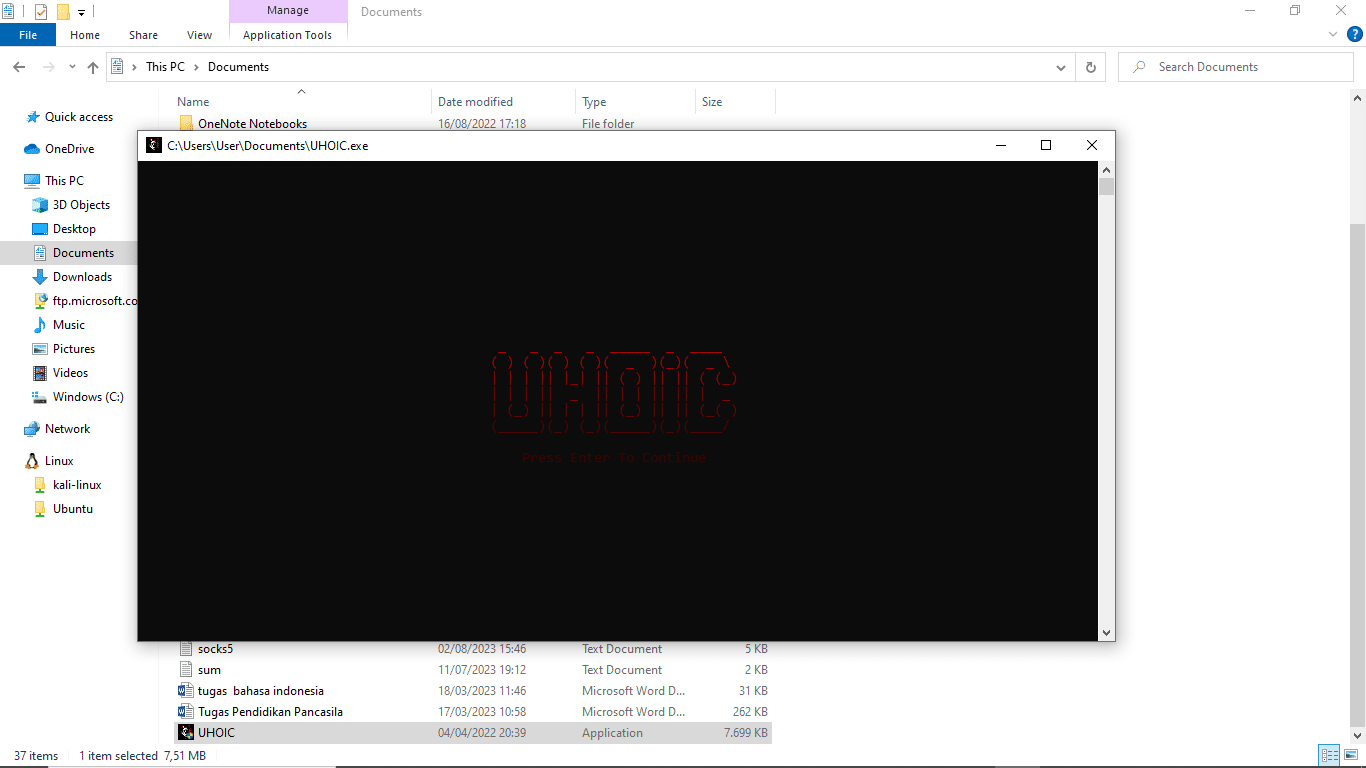1366x768 pixels.
Task: Collapse the This PC tree in the sidebar
Action: (15, 180)
